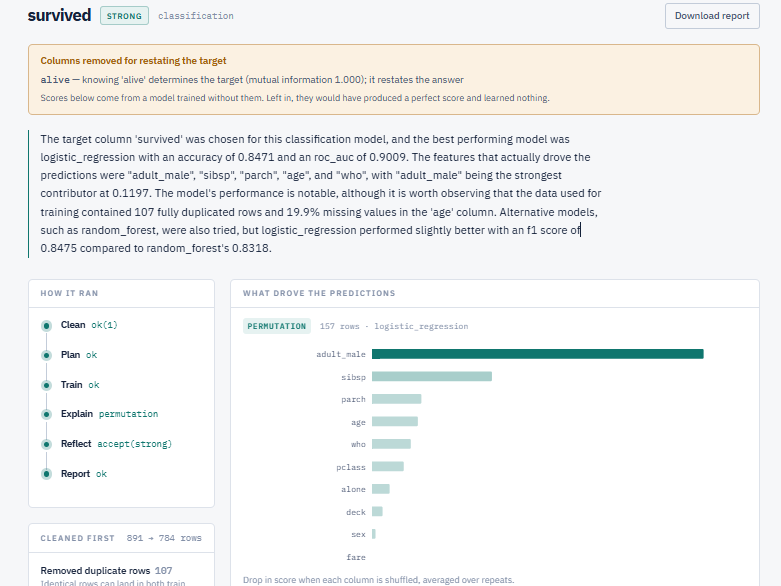Image resolution: width=781 pixels, height=586 pixels.
Task: Click the sex importance bar
Action: [374, 534]
